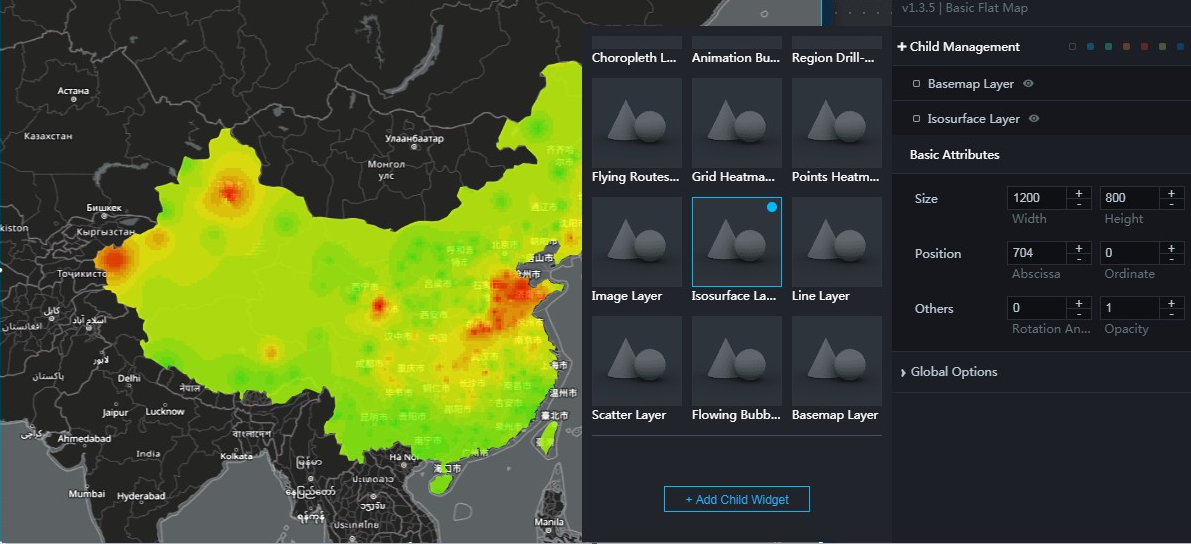
Task: Toggle visibility of the Isosurface Layer
Action: tap(1034, 119)
